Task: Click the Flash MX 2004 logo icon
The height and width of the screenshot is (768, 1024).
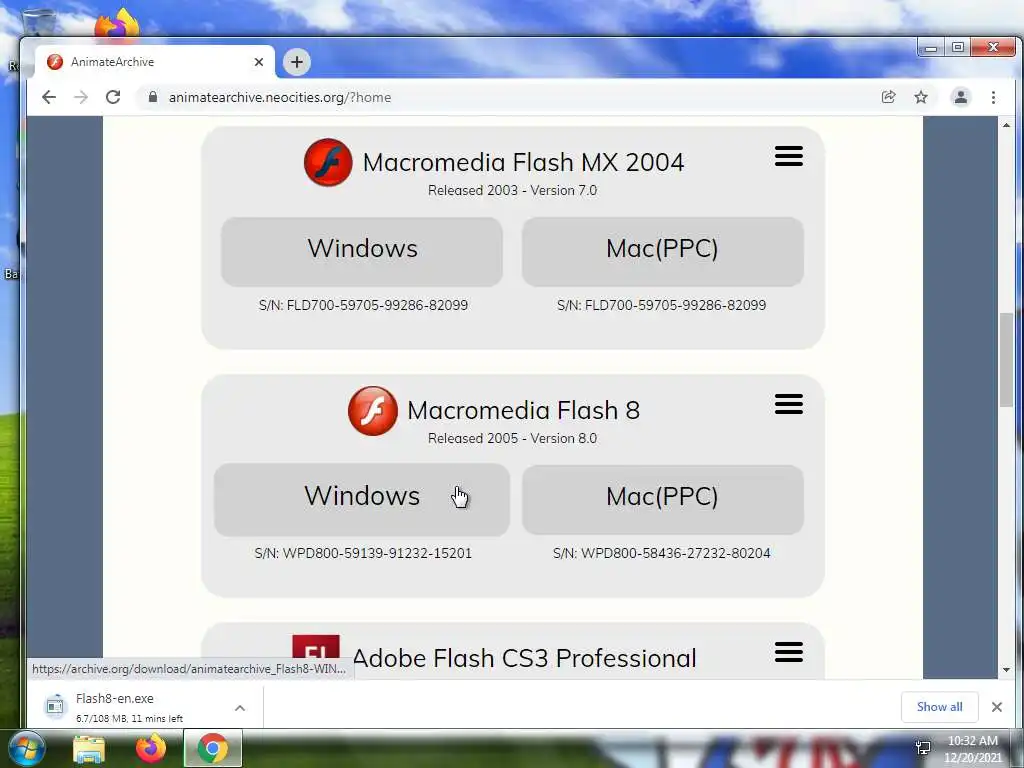Action: (328, 163)
